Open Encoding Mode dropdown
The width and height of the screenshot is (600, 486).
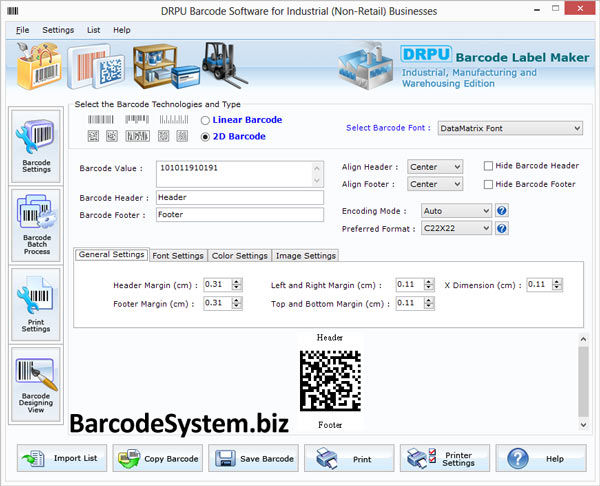coord(456,211)
